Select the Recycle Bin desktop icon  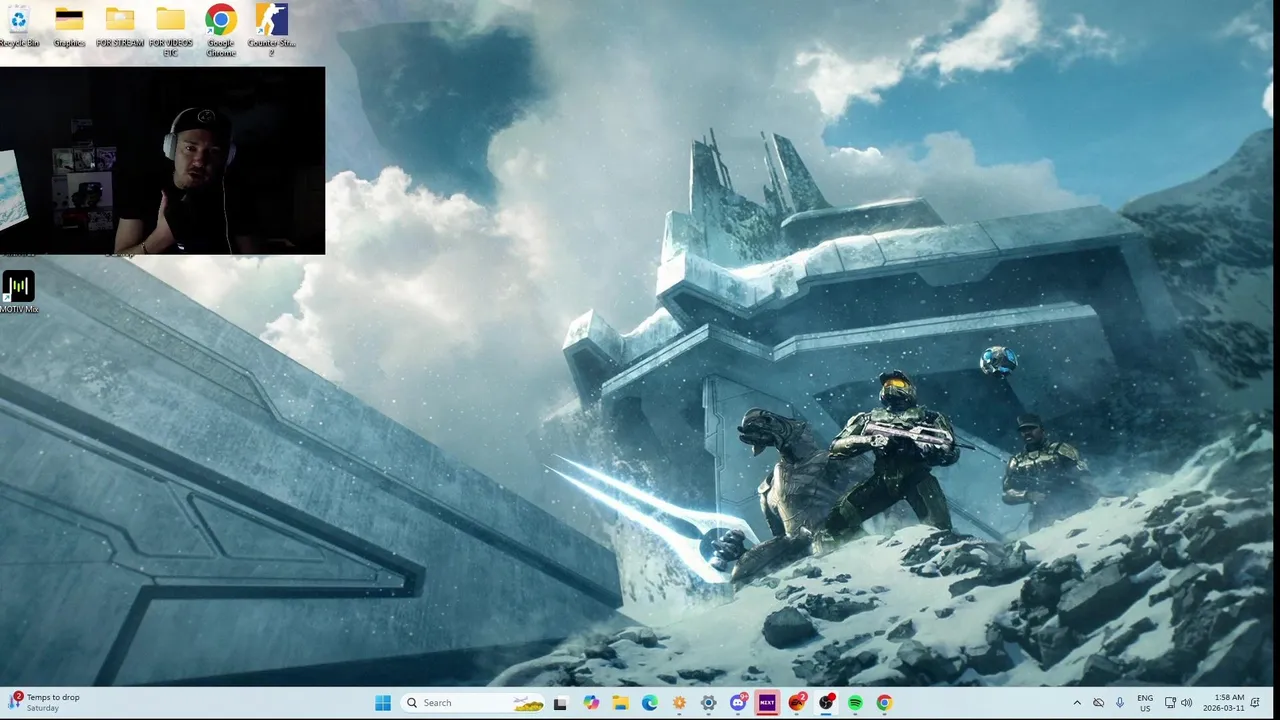(18, 27)
